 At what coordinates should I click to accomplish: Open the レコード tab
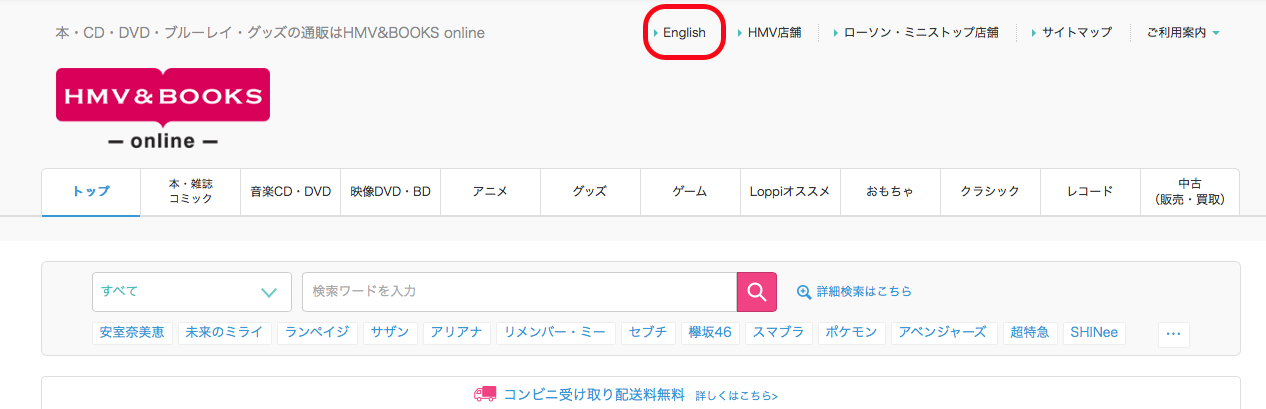[x=1090, y=192]
